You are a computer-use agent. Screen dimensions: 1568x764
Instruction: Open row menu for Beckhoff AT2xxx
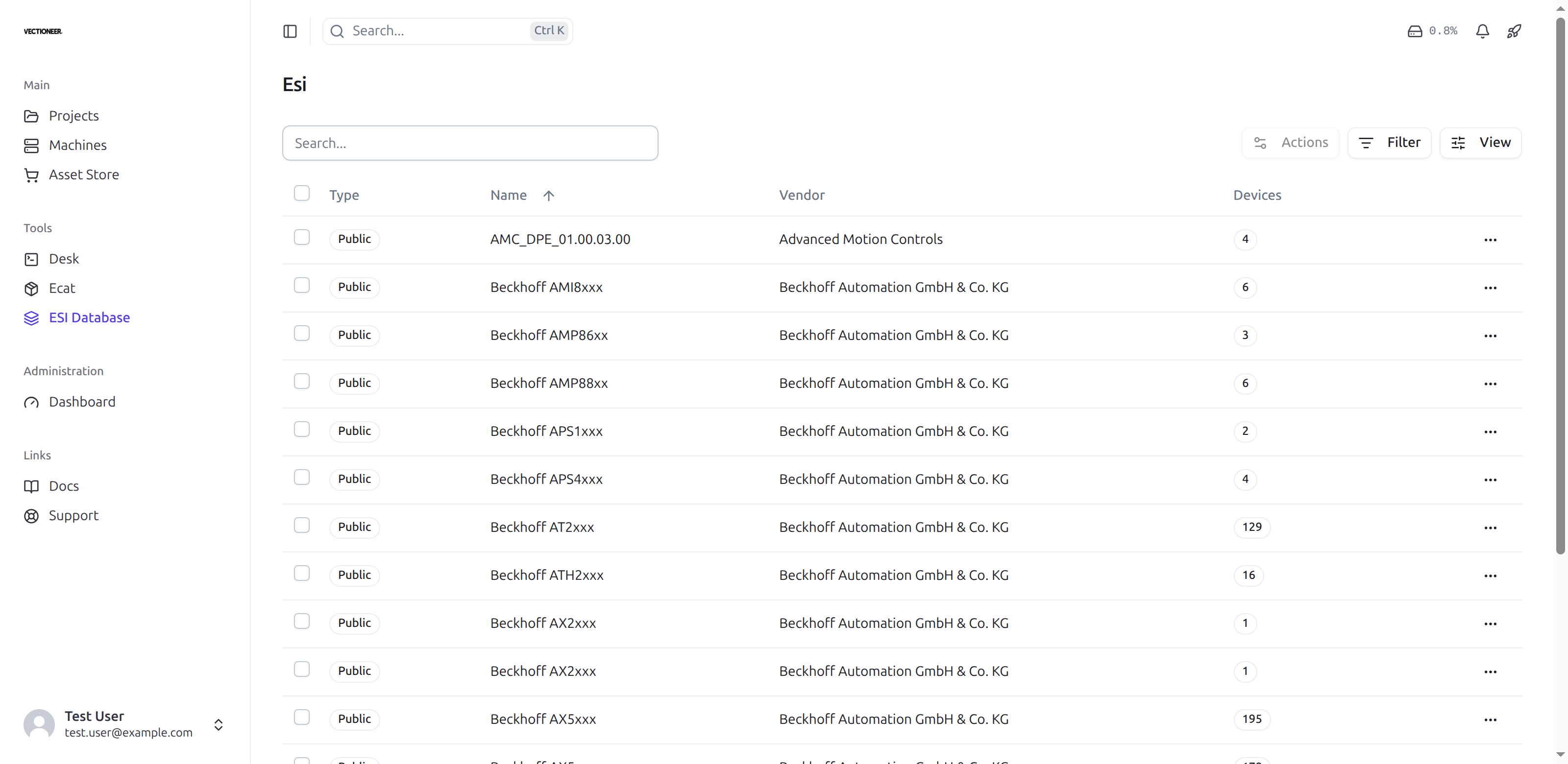point(1490,528)
